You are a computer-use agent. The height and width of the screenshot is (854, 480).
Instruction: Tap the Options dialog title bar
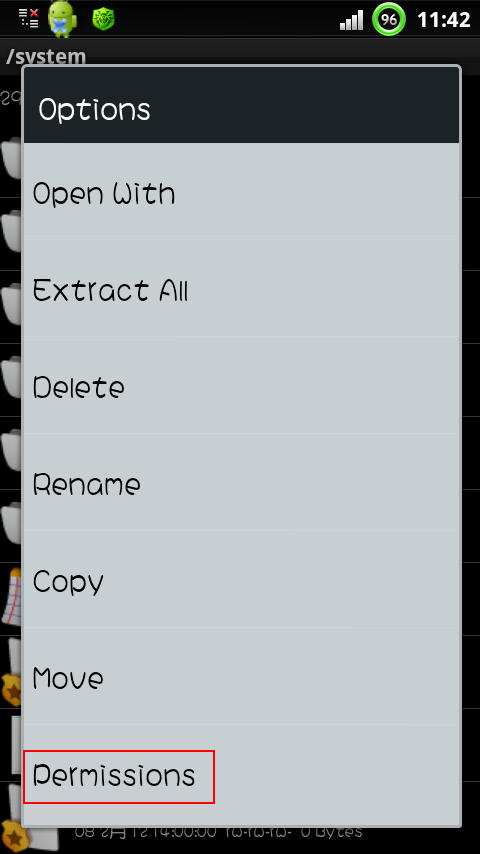click(241, 106)
